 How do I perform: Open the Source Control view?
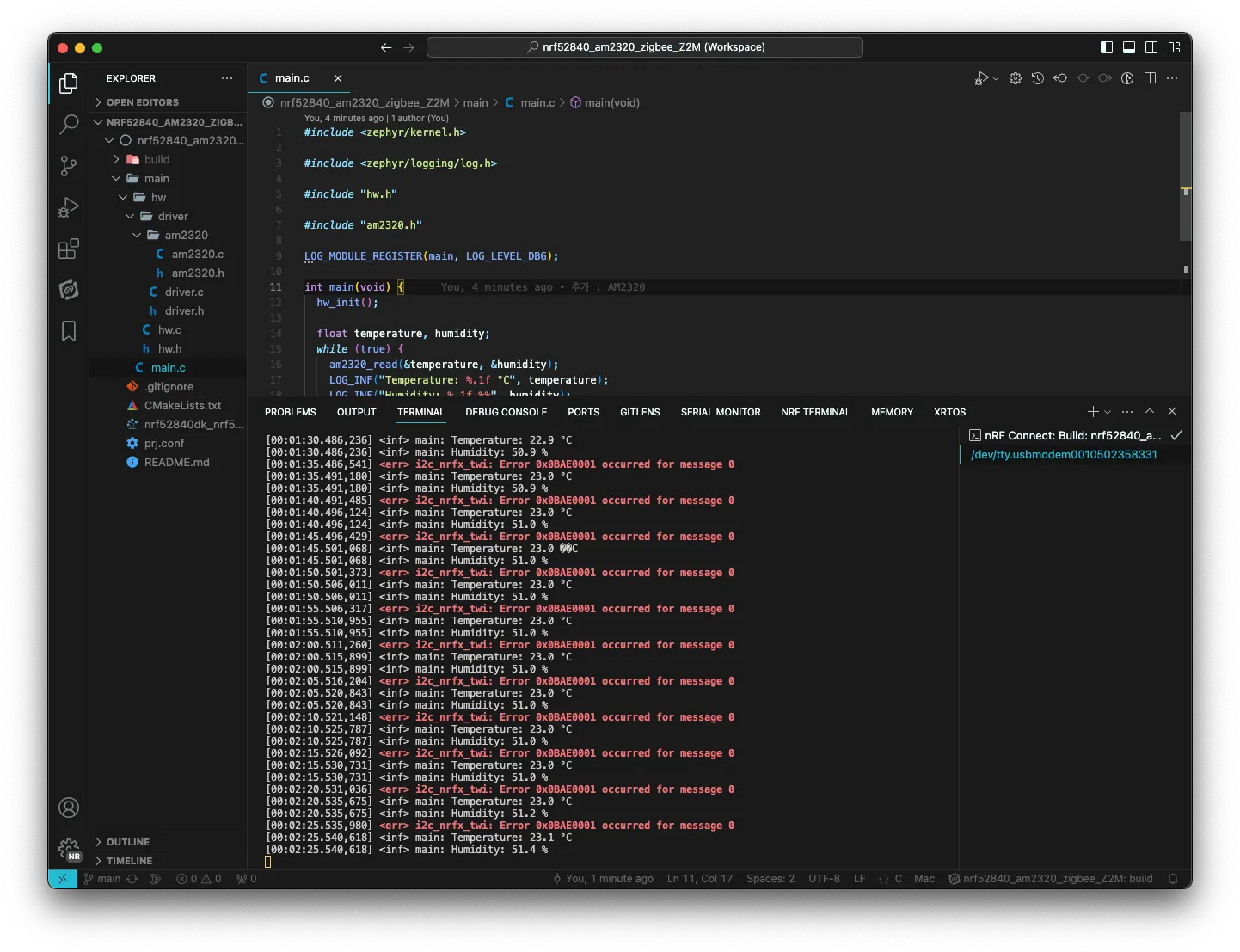(x=69, y=166)
